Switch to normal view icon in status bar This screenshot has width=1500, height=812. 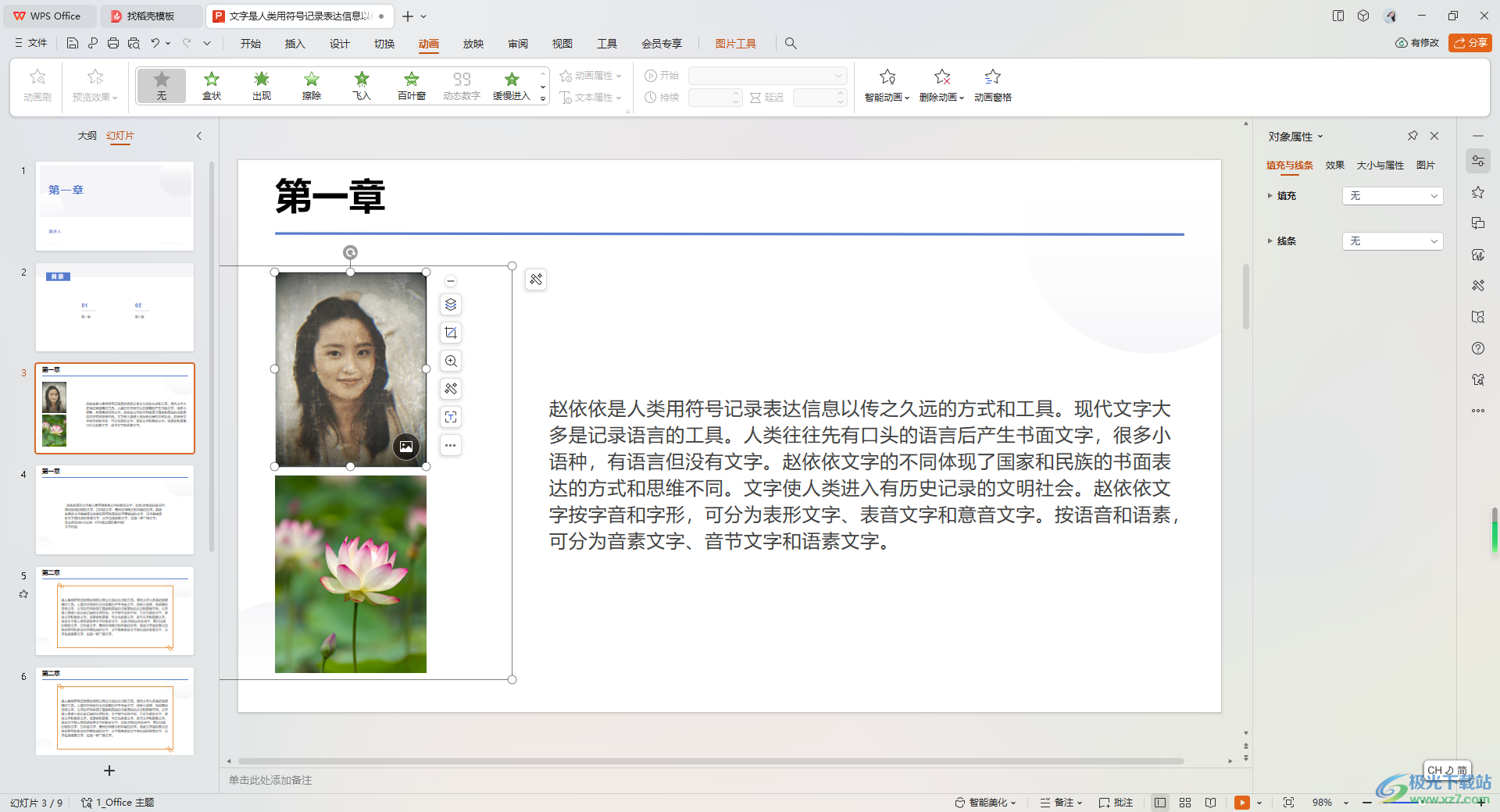1160,803
